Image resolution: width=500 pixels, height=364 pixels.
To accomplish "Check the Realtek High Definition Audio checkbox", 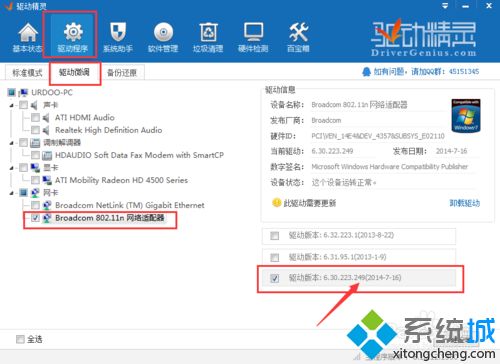I will (35, 130).
